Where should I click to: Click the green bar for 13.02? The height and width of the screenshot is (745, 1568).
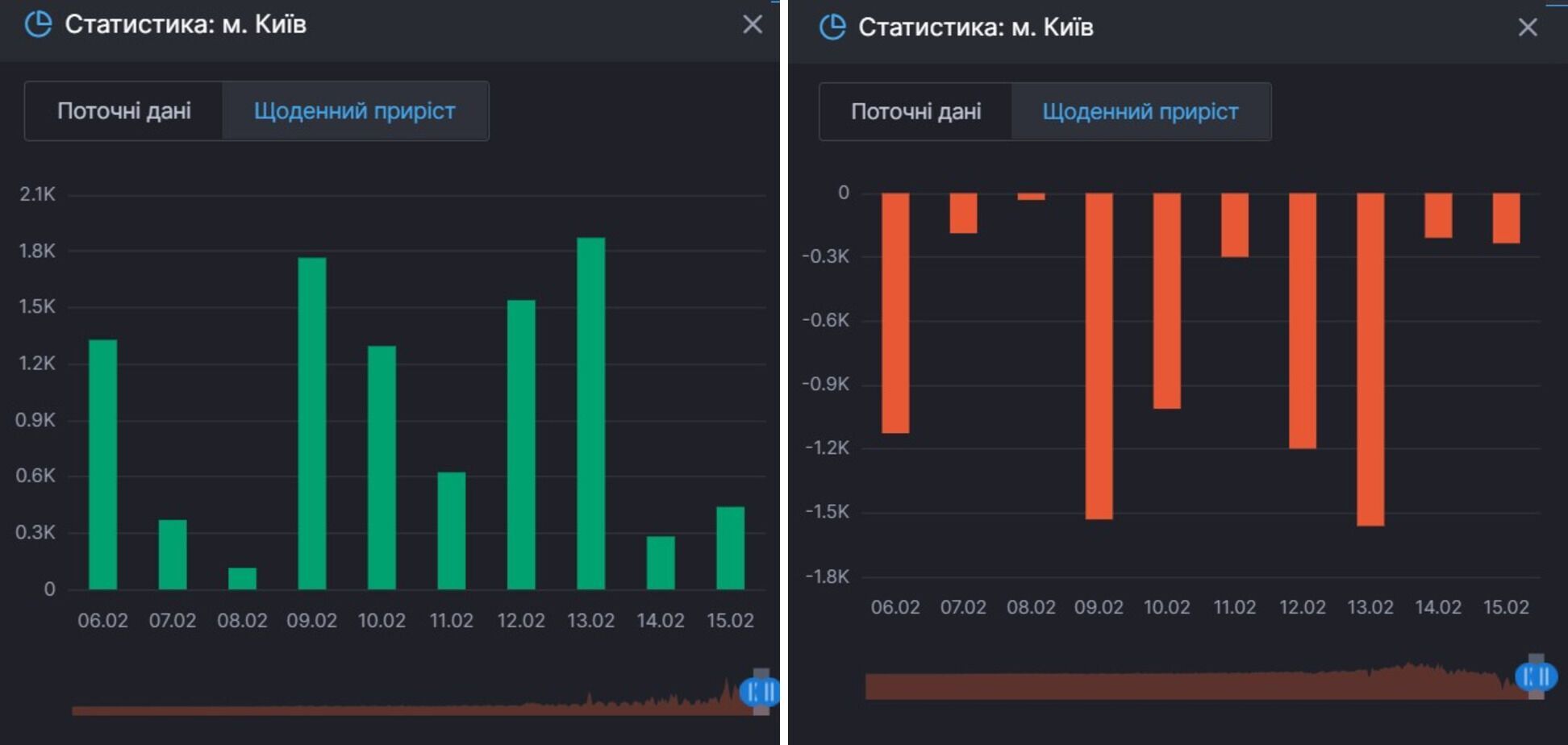(590, 413)
